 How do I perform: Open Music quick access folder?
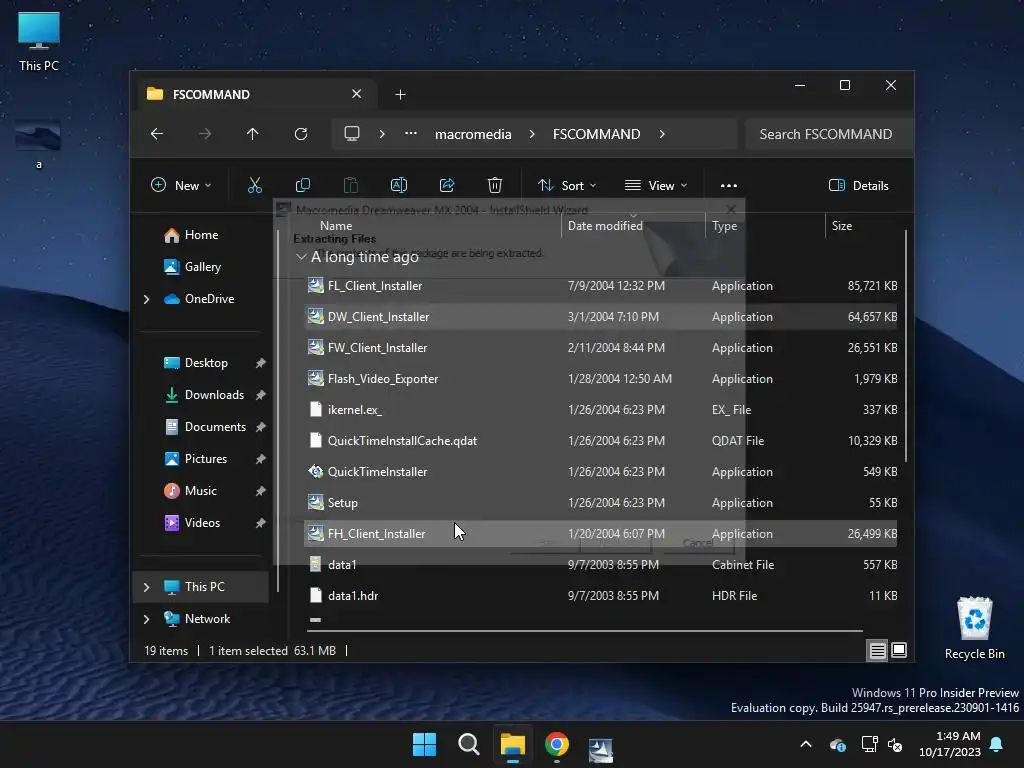pyautogui.click(x=200, y=491)
